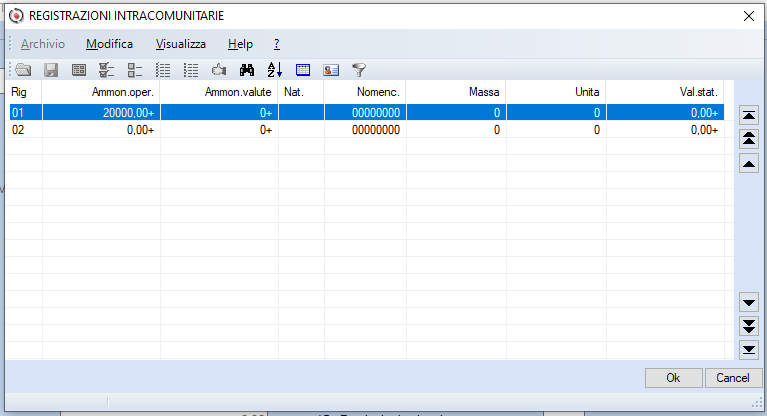
Task: Apply a filter with the funnel icon
Action: (x=359, y=70)
